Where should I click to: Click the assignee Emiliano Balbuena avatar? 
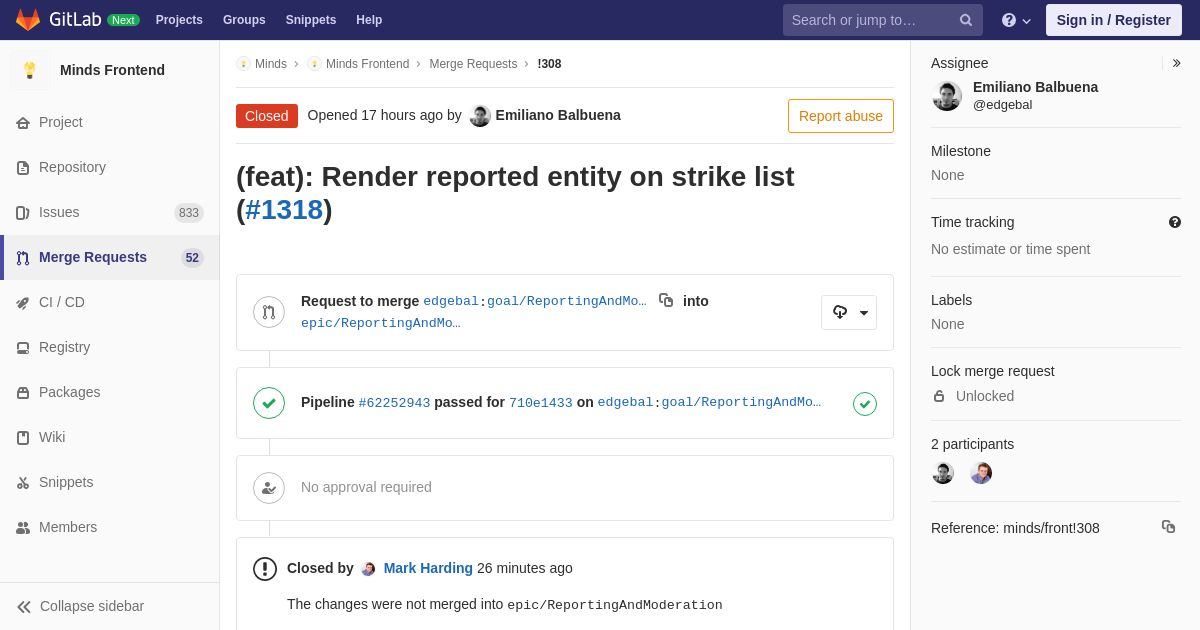coord(947,96)
